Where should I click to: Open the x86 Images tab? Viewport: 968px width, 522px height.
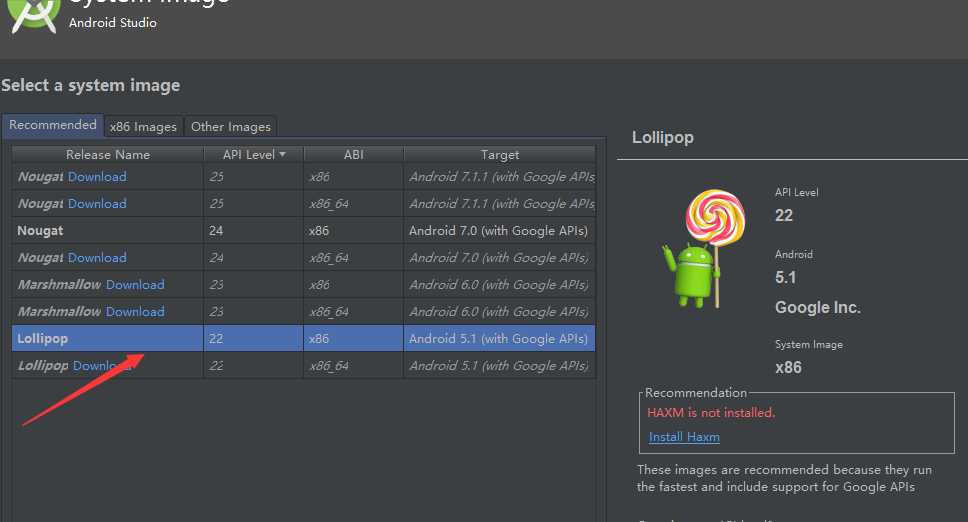pos(143,126)
